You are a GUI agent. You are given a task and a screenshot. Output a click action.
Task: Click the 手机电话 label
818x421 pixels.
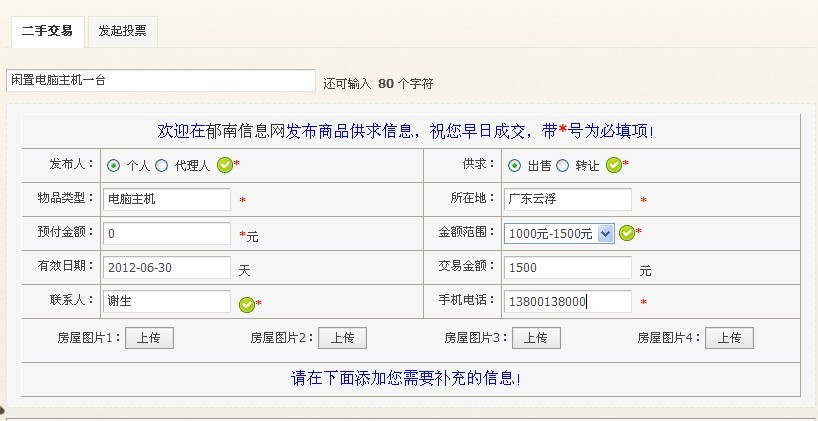(x=466, y=300)
